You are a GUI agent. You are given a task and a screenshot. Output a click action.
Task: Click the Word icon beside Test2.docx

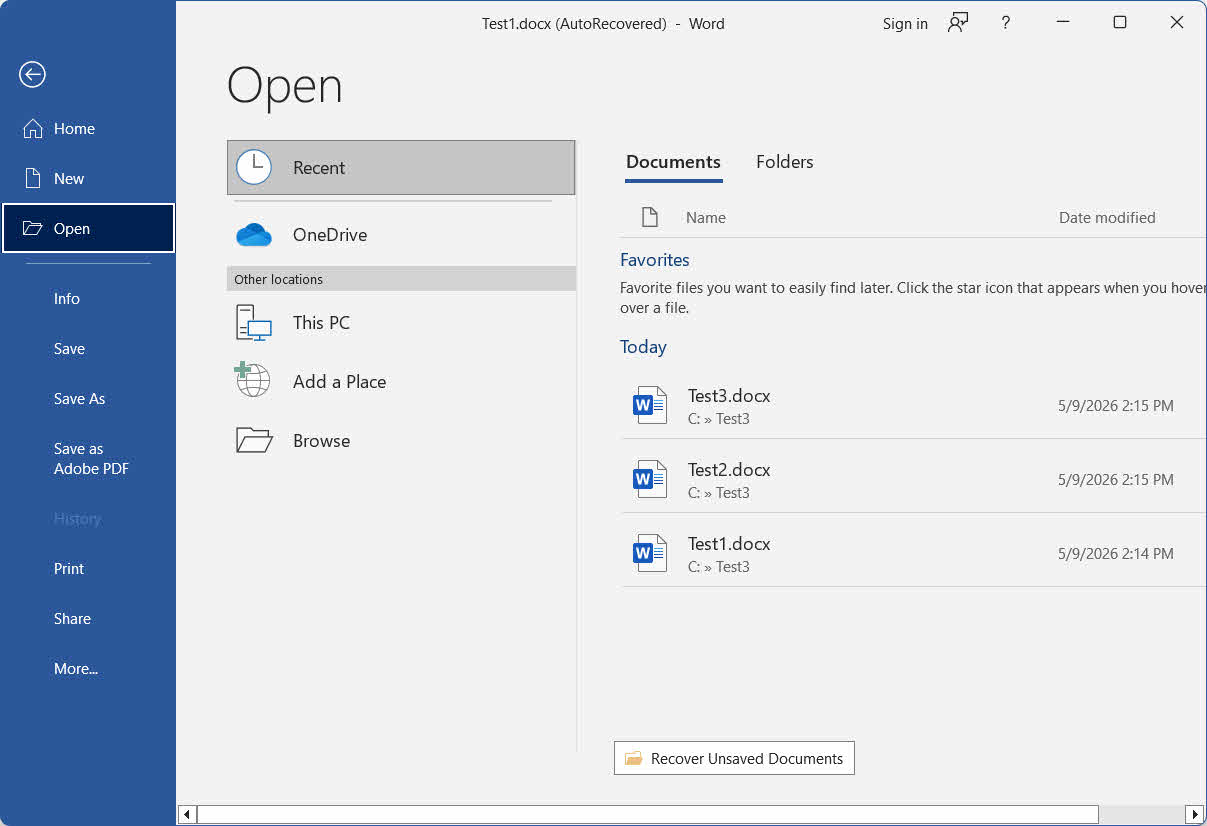[x=650, y=479]
